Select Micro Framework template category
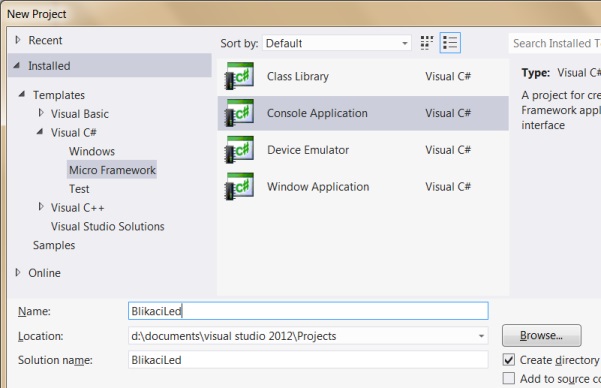 112,169
